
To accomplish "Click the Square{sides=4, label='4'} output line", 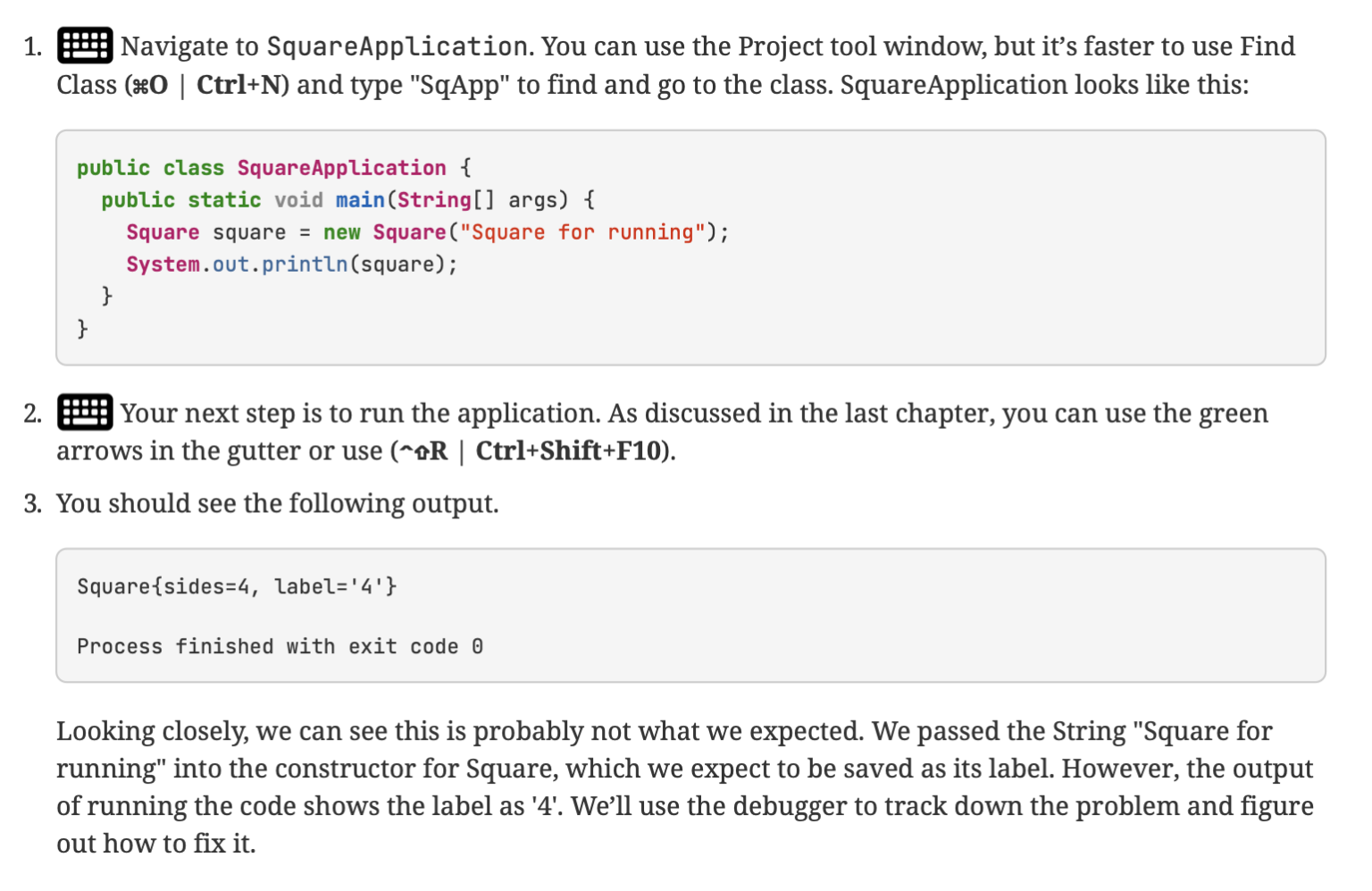I will click(x=237, y=586).
